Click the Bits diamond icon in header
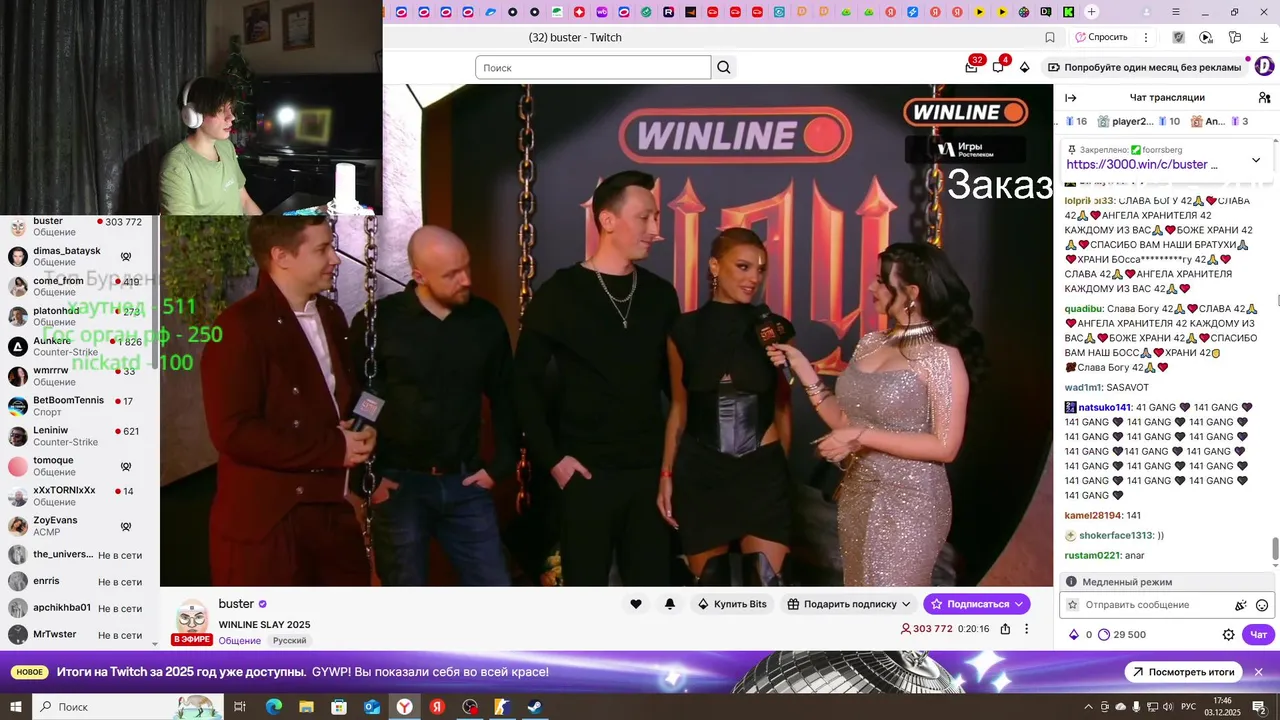1280x720 pixels. 1024,67
